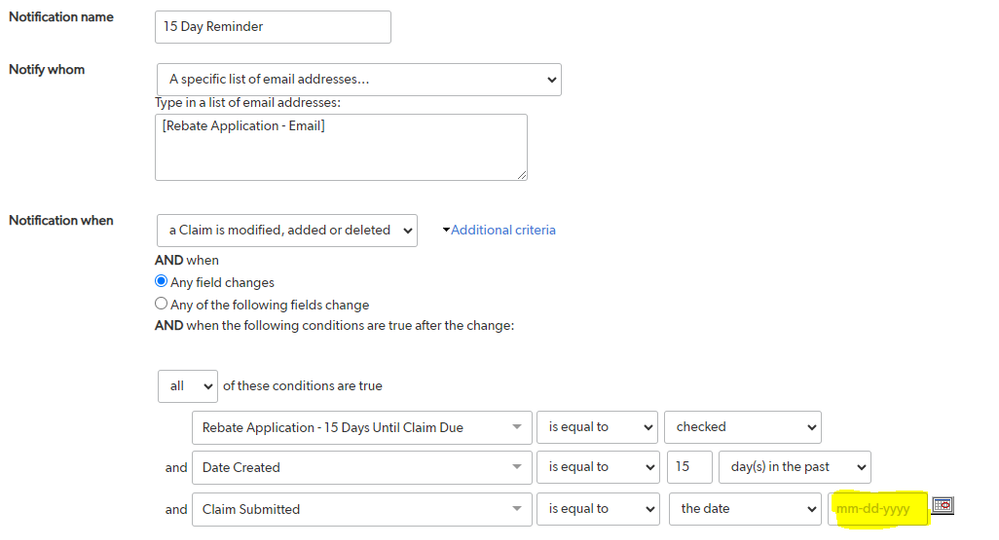The height and width of the screenshot is (540, 999).
Task: Open the Notify whom dropdown
Action: pos(359,80)
